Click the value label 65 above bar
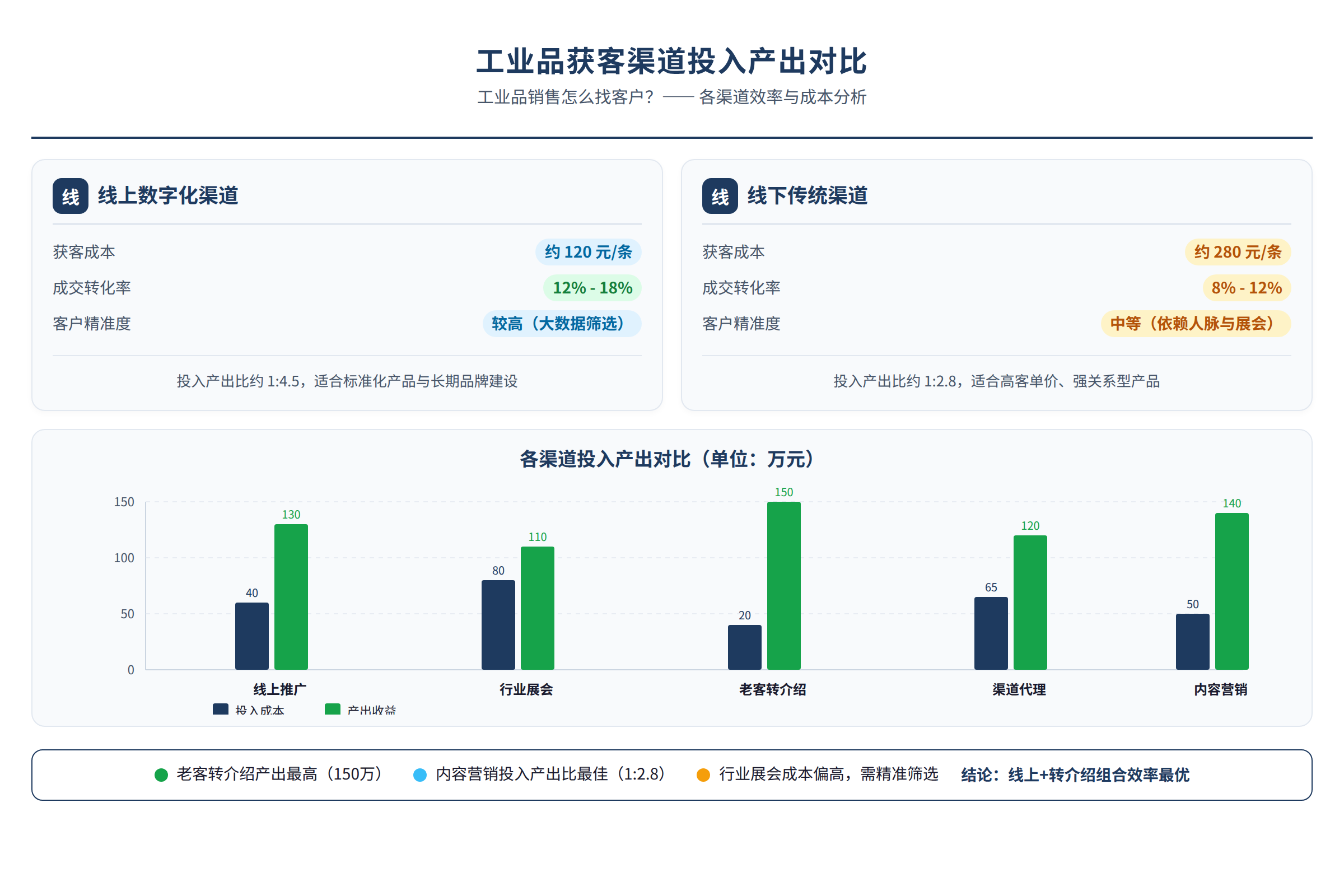Screen dimensions: 1344x896 click(991, 587)
